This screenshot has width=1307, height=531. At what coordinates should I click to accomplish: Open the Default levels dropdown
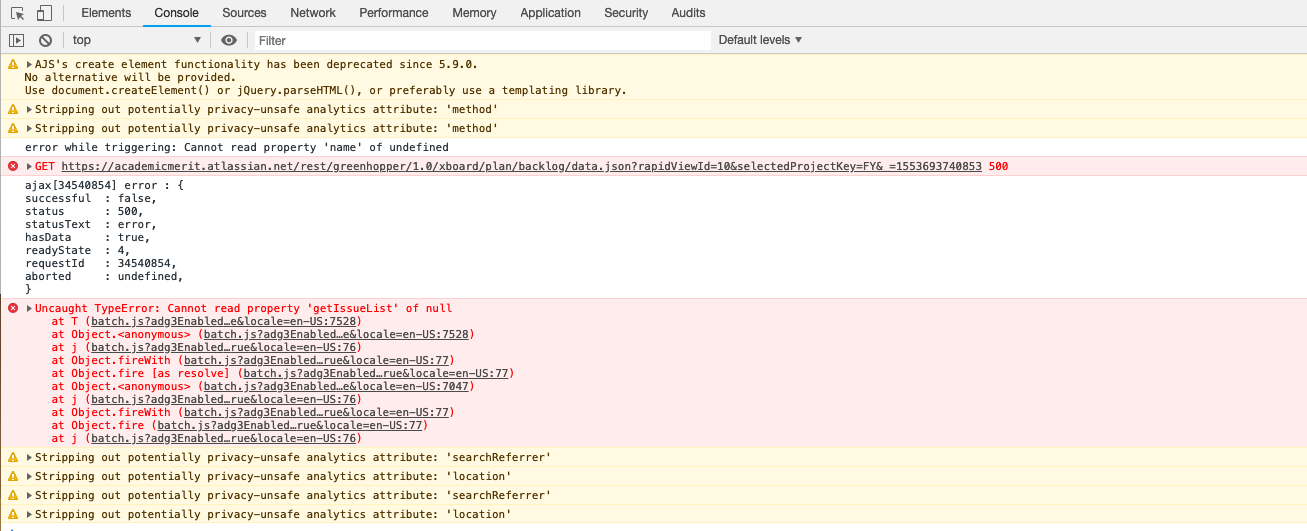pos(760,40)
